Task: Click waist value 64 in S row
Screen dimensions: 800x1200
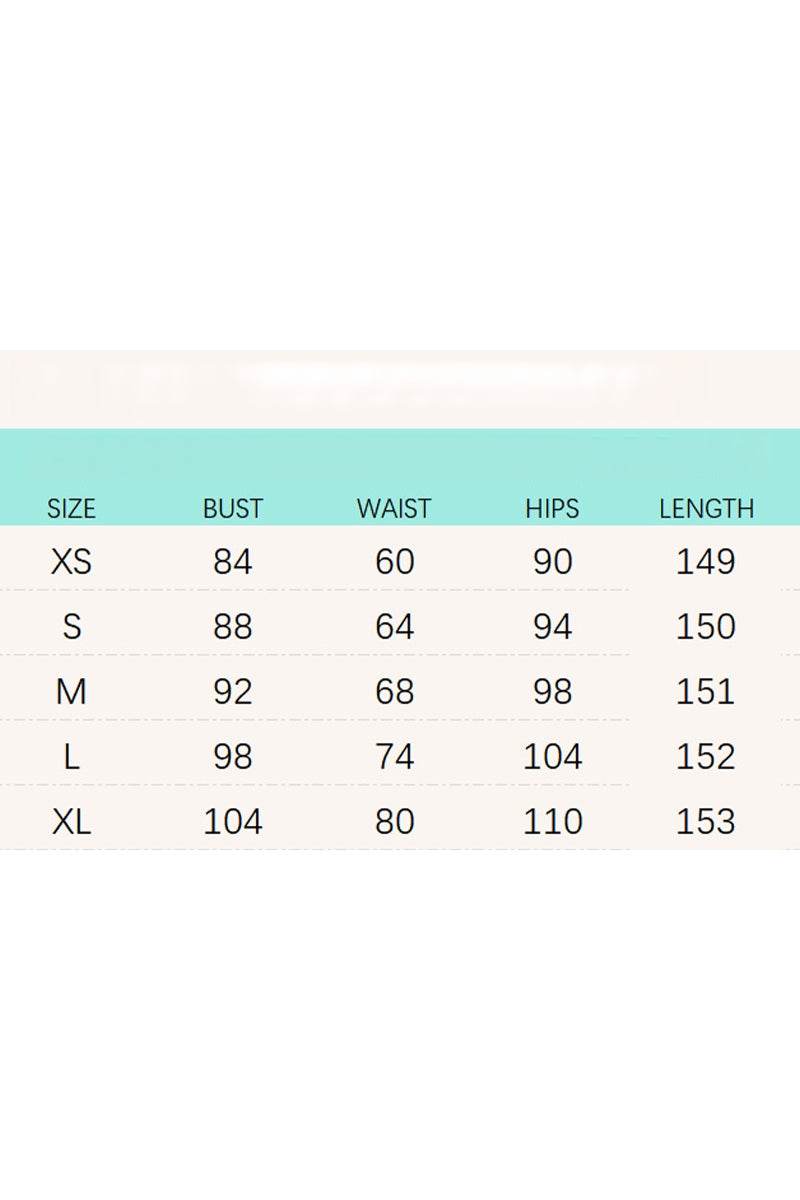Action: (394, 627)
